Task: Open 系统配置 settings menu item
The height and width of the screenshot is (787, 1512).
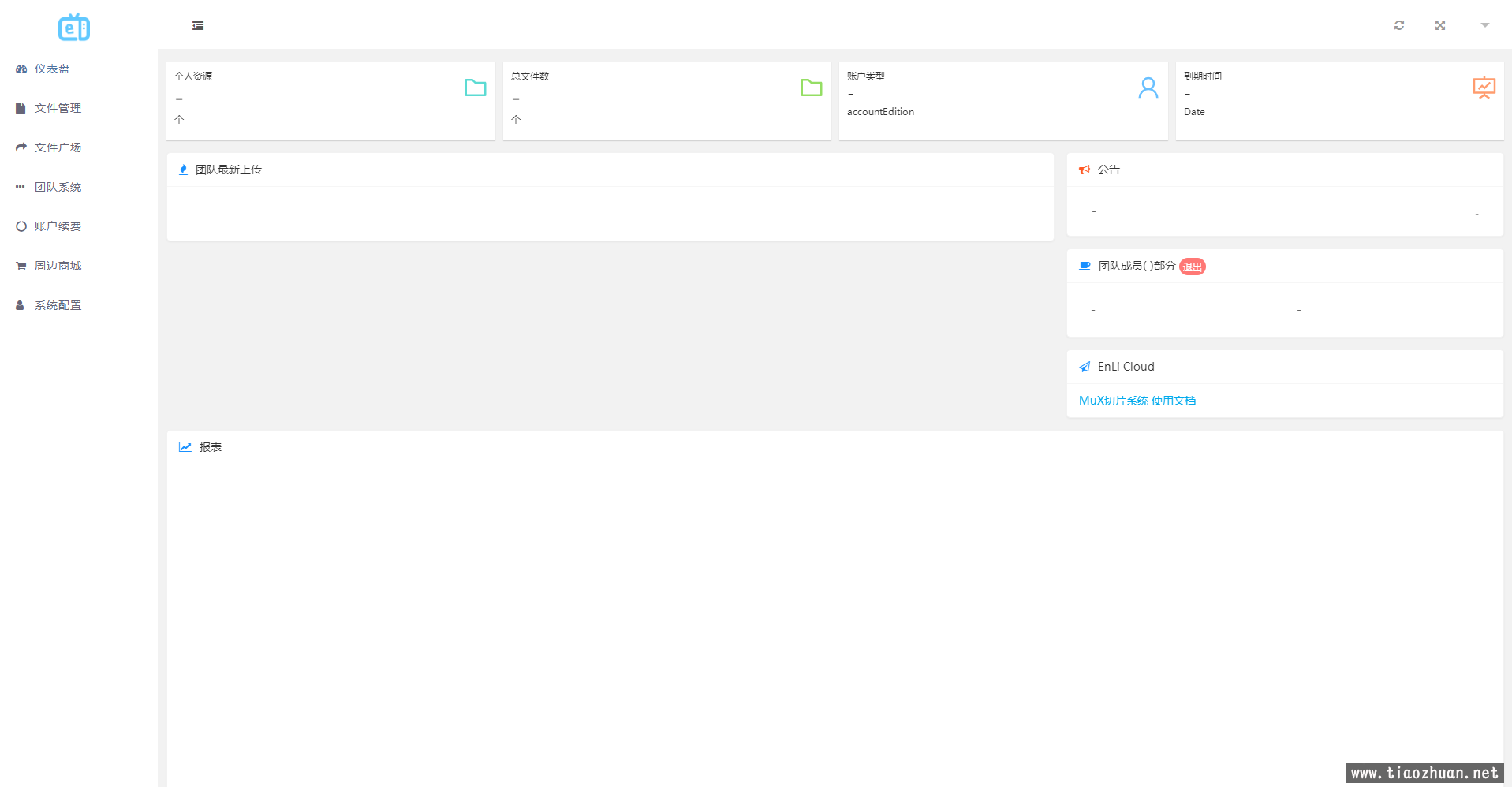Action: pos(58,305)
